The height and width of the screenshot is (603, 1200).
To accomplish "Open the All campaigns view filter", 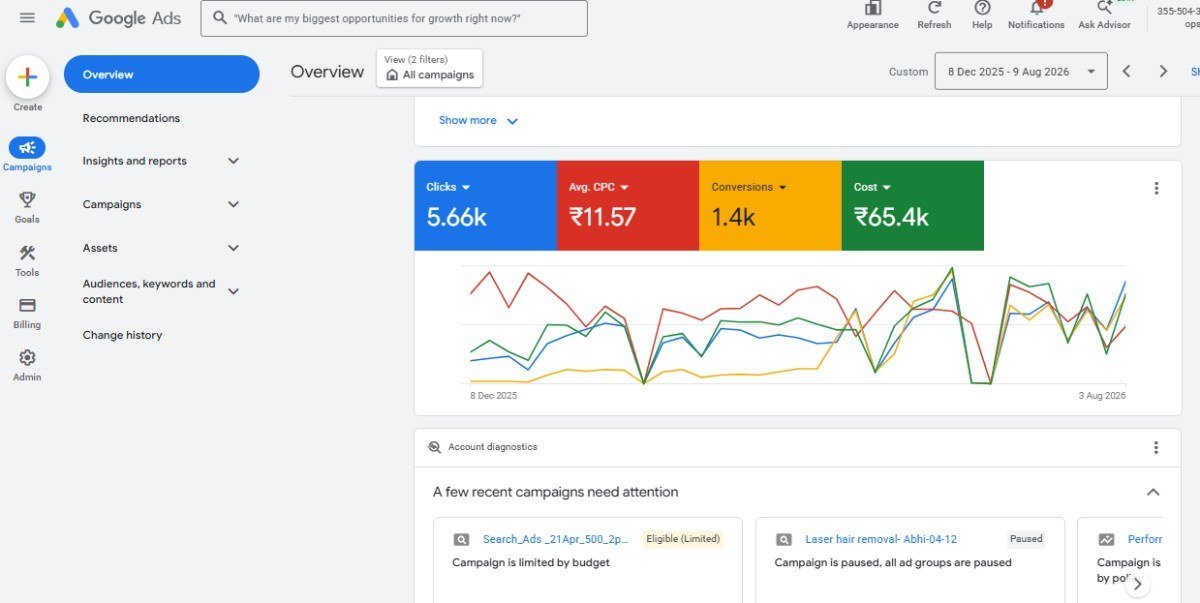I will 429,68.
